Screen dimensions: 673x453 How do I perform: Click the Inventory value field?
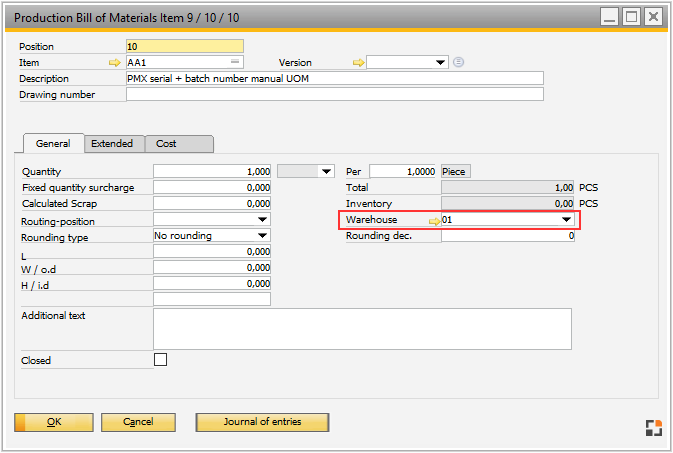point(508,203)
